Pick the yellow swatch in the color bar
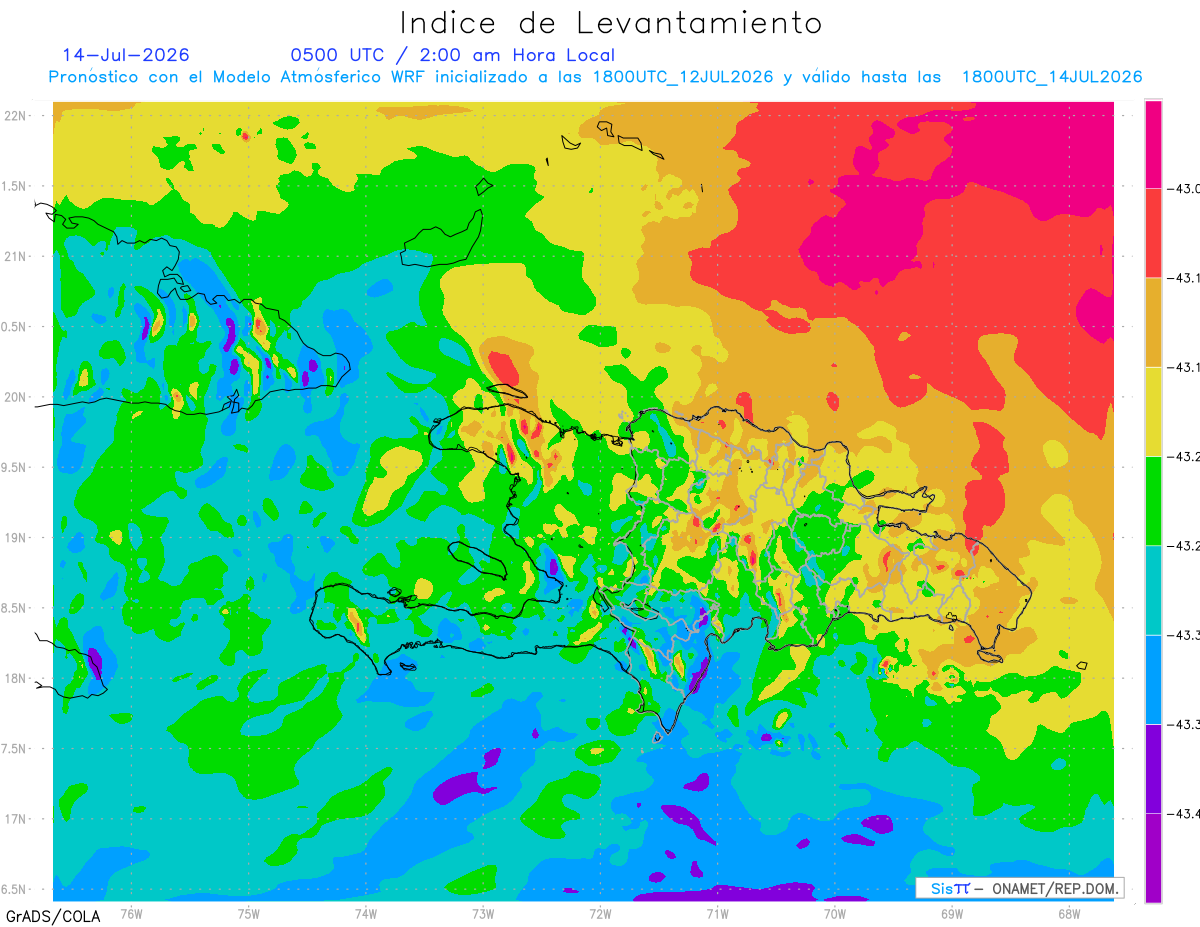The width and height of the screenshot is (1200, 927). tap(1153, 411)
